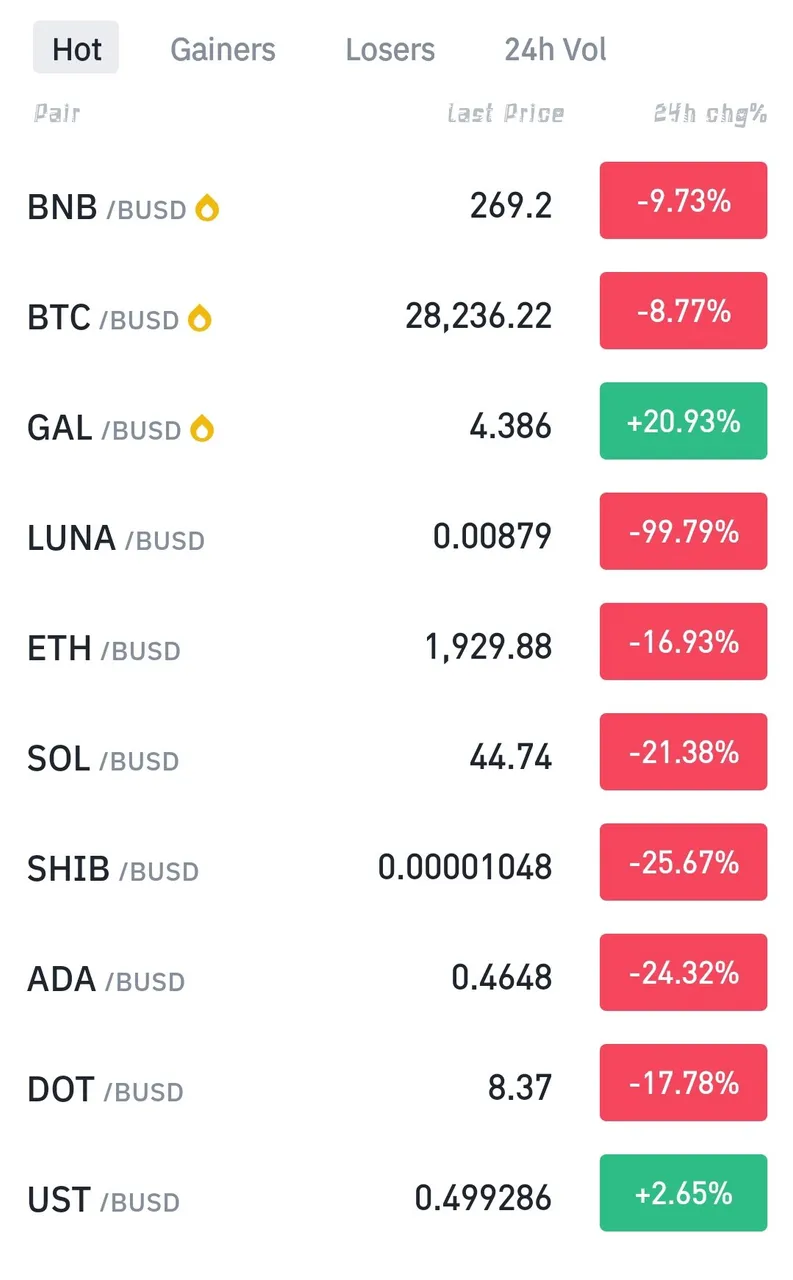Image resolution: width=793 pixels, height=1280 pixels.
Task: Select the SHIB/BUSD pair
Action: pos(396,867)
